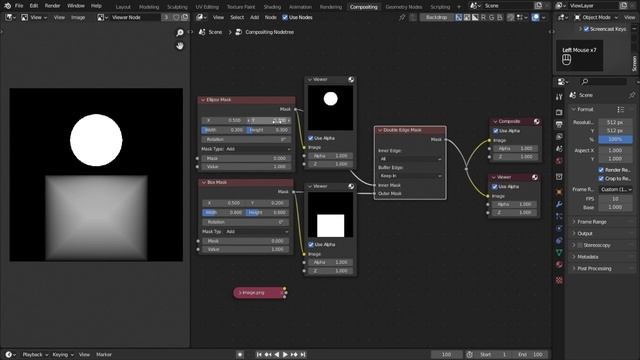The image size is (640, 360).
Task: Toggle Use Alpha on right Viewer node
Action: point(495,187)
